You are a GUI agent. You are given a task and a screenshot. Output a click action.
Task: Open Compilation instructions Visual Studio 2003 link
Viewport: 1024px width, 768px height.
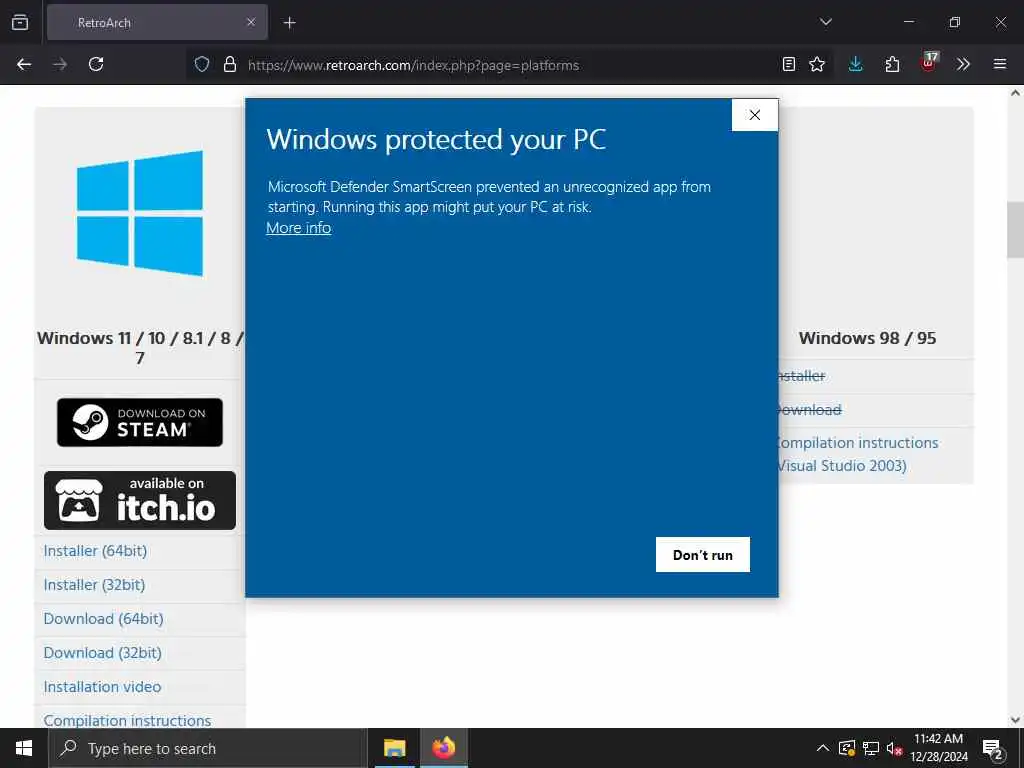click(x=857, y=454)
